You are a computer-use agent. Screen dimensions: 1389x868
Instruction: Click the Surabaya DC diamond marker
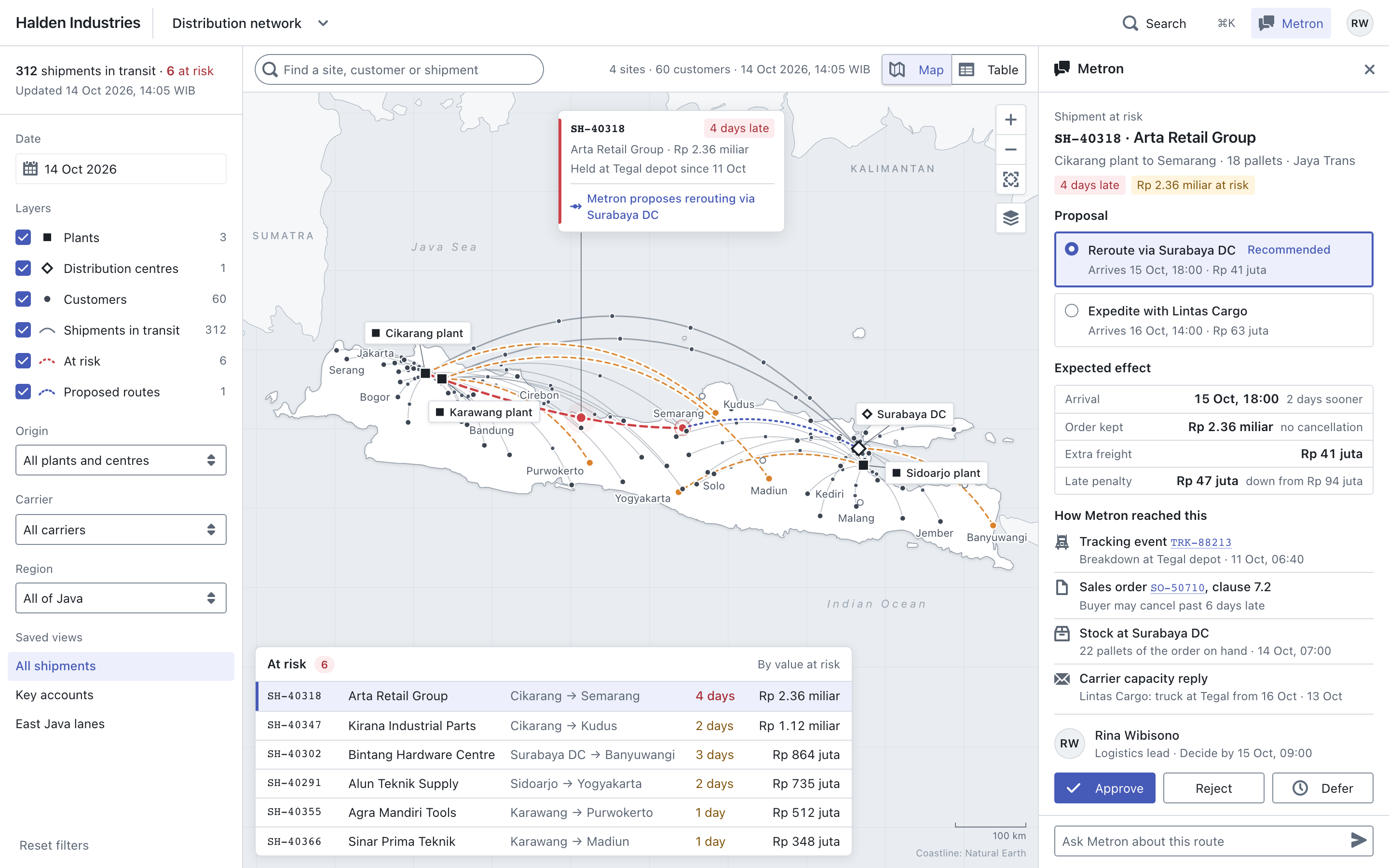click(x=858, y=448)
